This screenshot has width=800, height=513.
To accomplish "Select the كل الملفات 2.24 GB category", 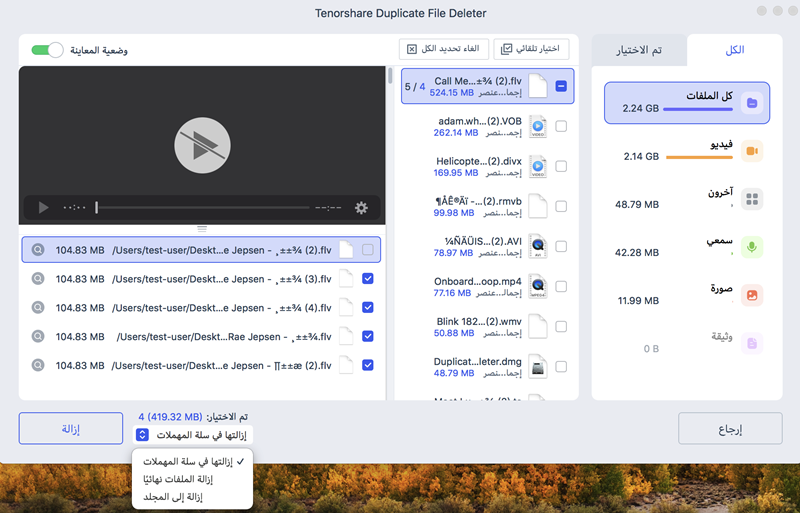I will coord(687,103).
